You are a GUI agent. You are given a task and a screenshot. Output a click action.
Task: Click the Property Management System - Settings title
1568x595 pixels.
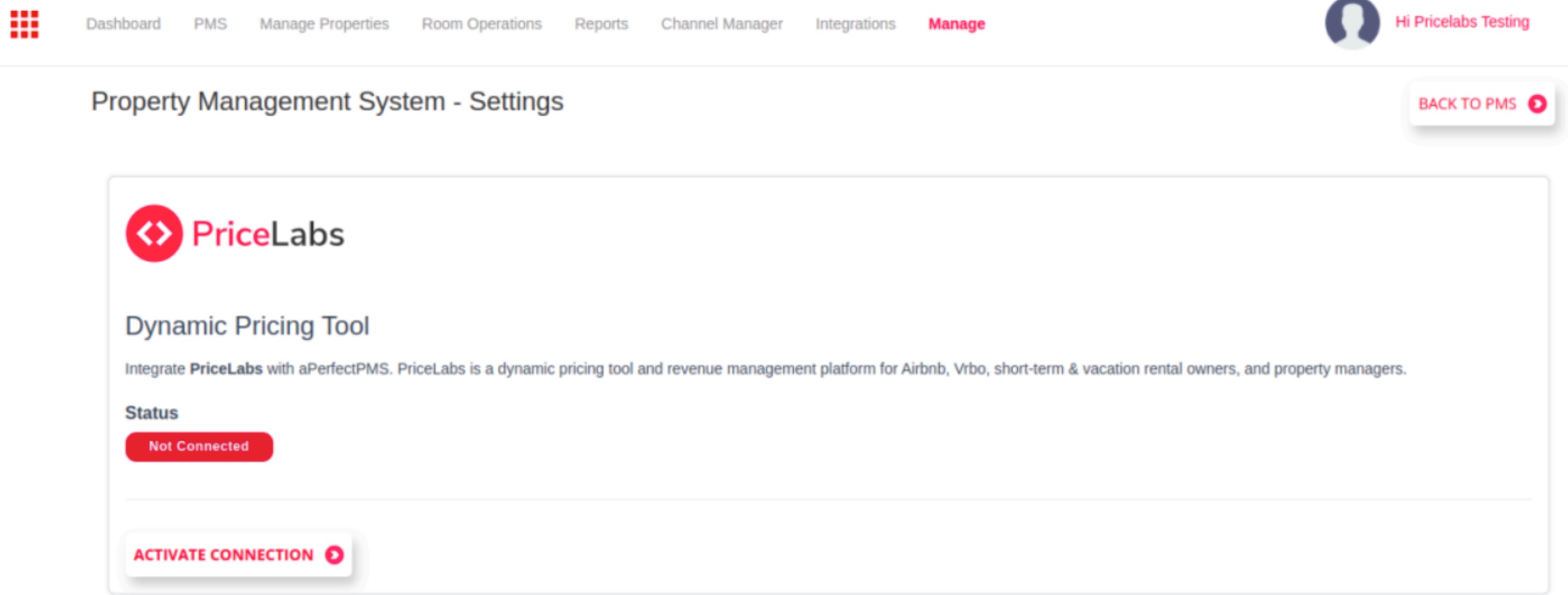[327, 101]
